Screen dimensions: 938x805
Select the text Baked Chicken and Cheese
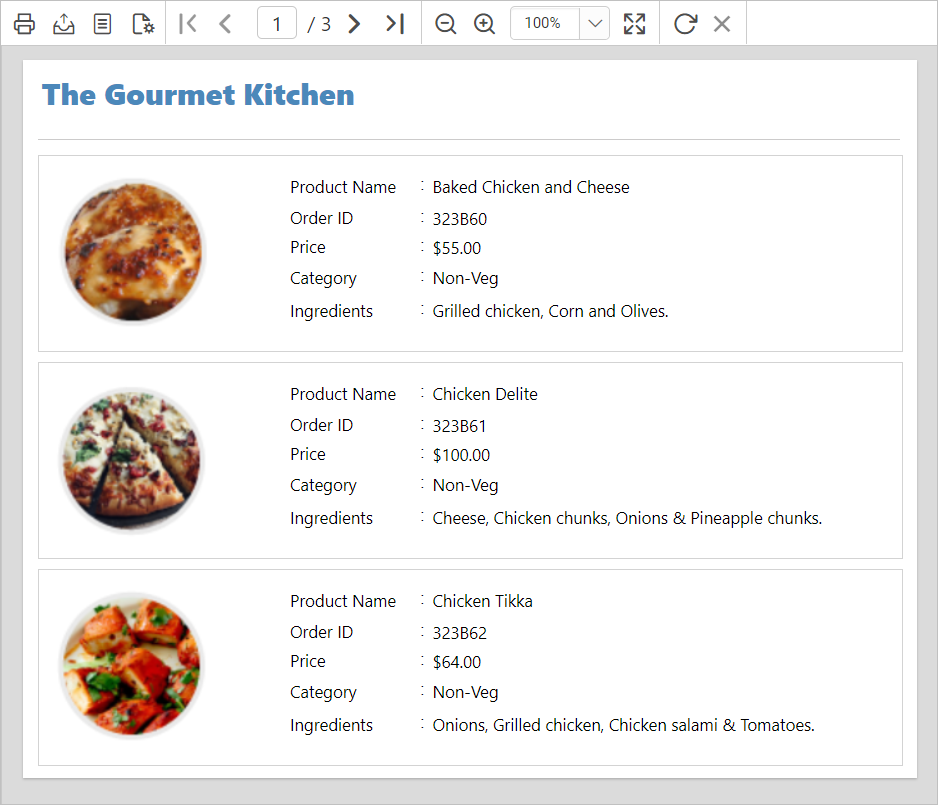(x=531, y=187)
